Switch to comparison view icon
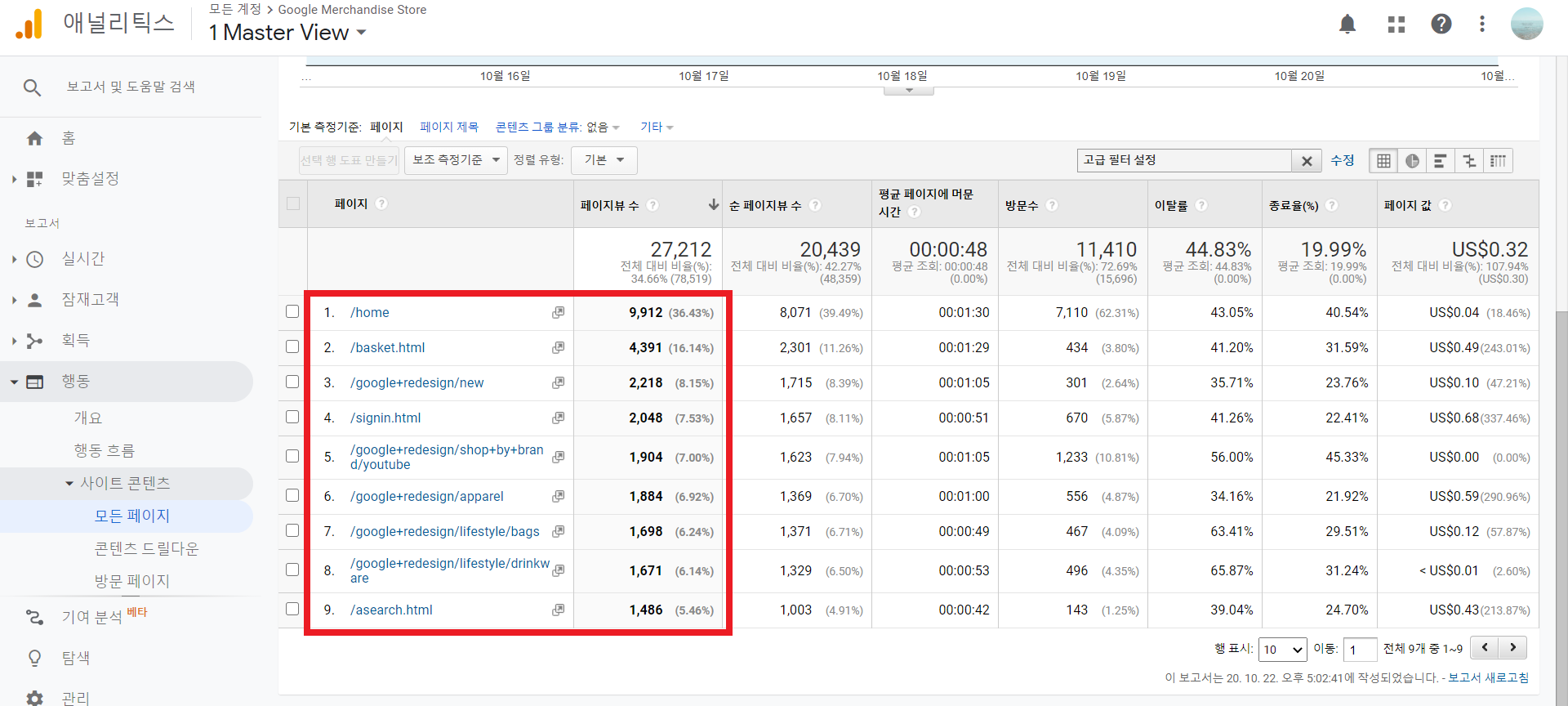The width and height of the screenshot is (1568, 706). (x=1469, y=160)
